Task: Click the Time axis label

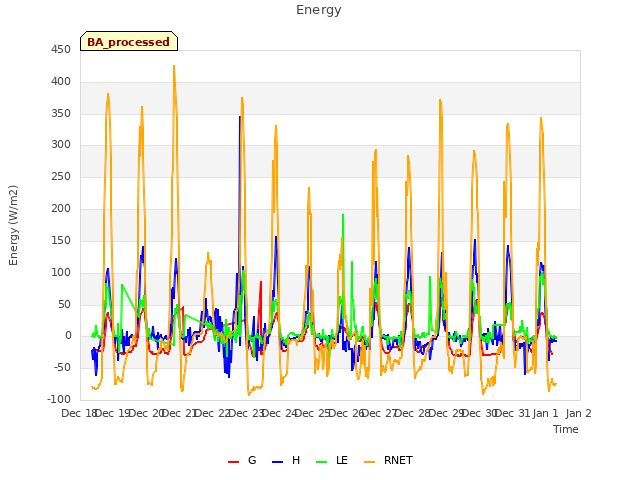Action: [566, 429]
